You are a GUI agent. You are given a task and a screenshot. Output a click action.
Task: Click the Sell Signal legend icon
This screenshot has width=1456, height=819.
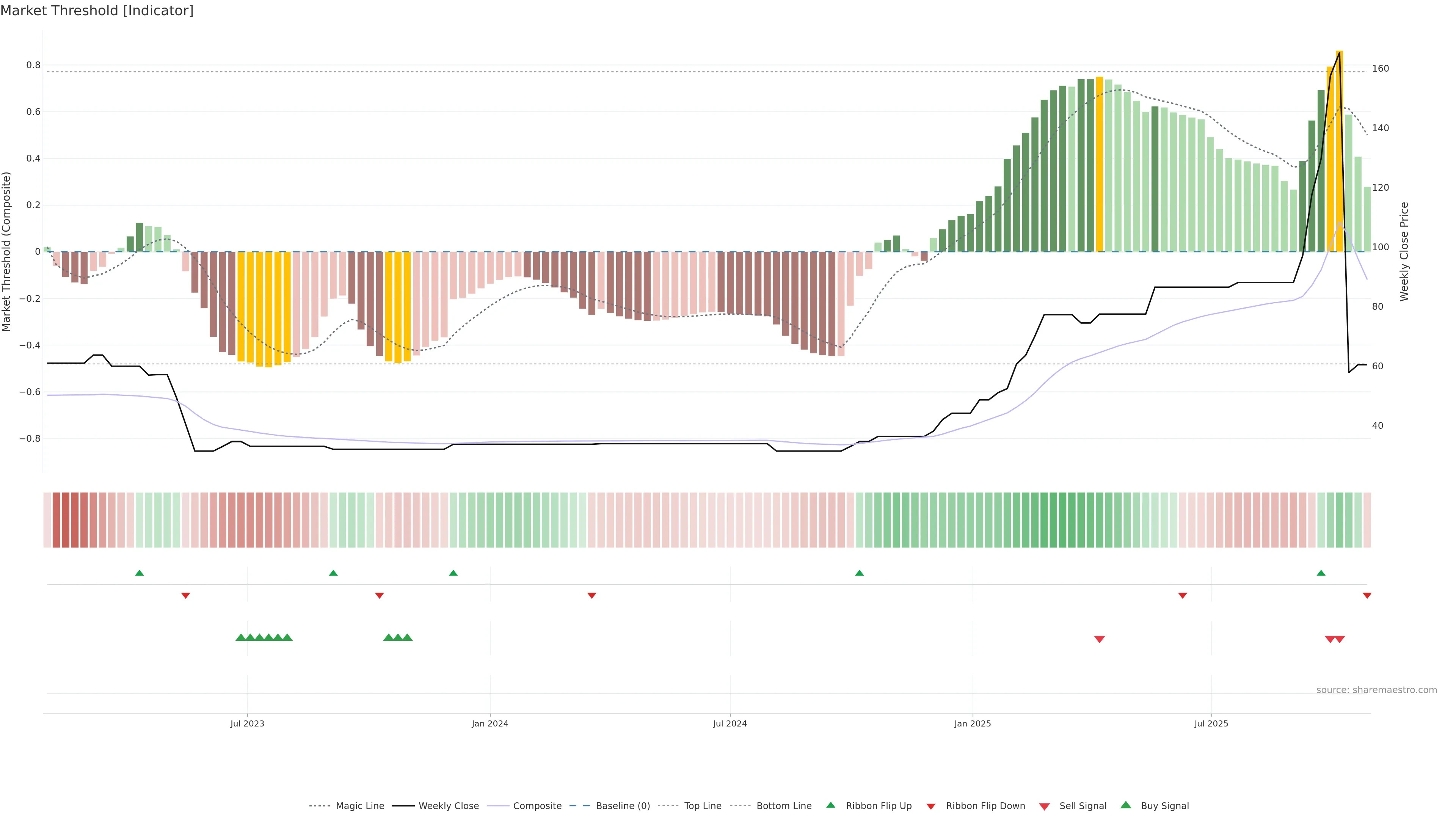pyautogui.click(x=1045, y=806)
